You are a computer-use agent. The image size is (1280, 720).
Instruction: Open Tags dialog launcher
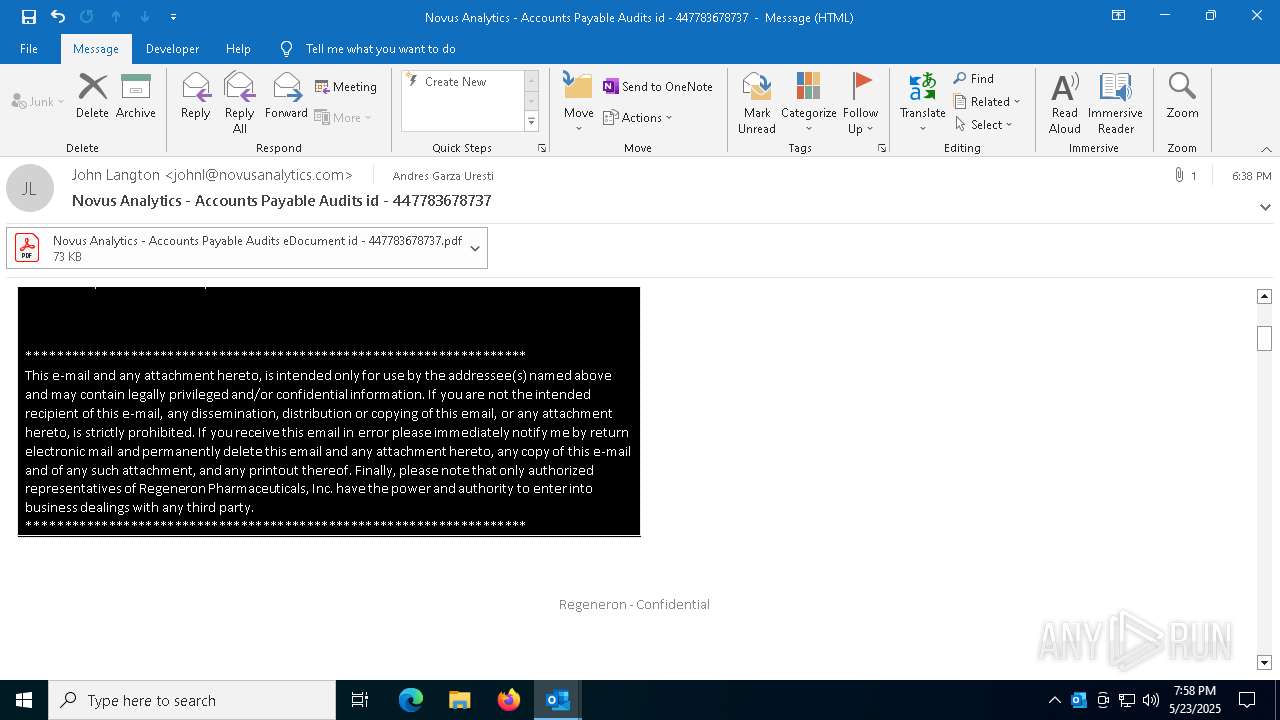(x=882, y=148)
